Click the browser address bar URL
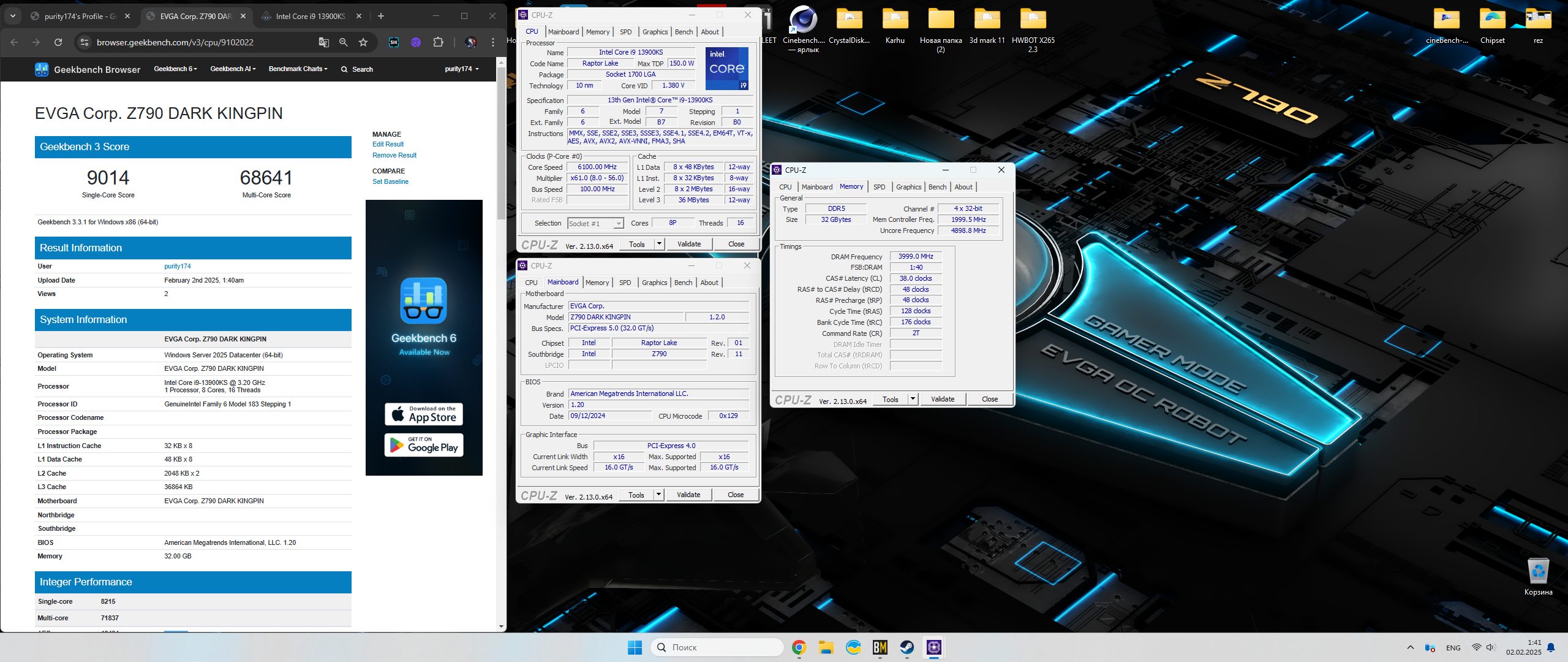This screenshot has height=662, width=1568. pyautogui.click(x=175, y=42)
